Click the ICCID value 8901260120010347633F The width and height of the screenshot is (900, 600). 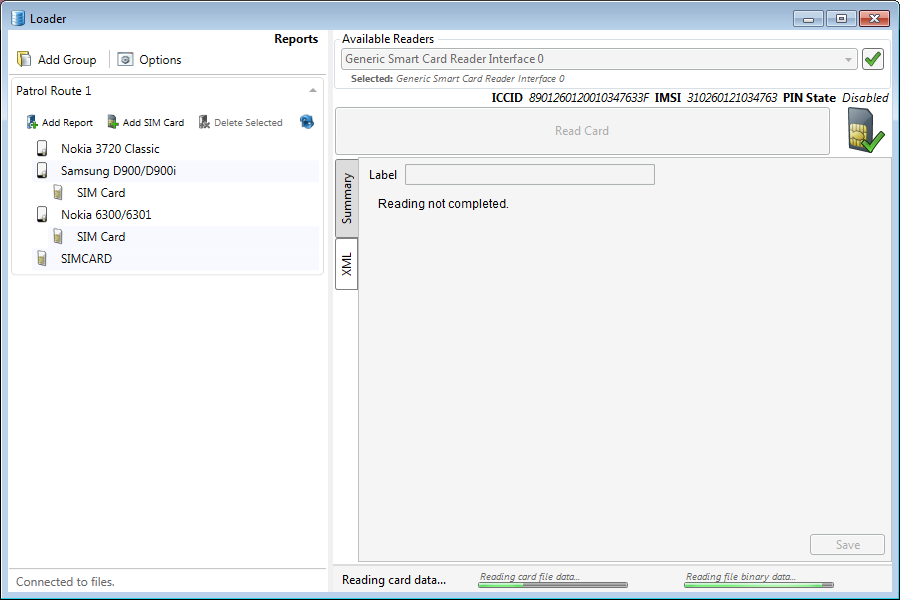coord(588,98)
